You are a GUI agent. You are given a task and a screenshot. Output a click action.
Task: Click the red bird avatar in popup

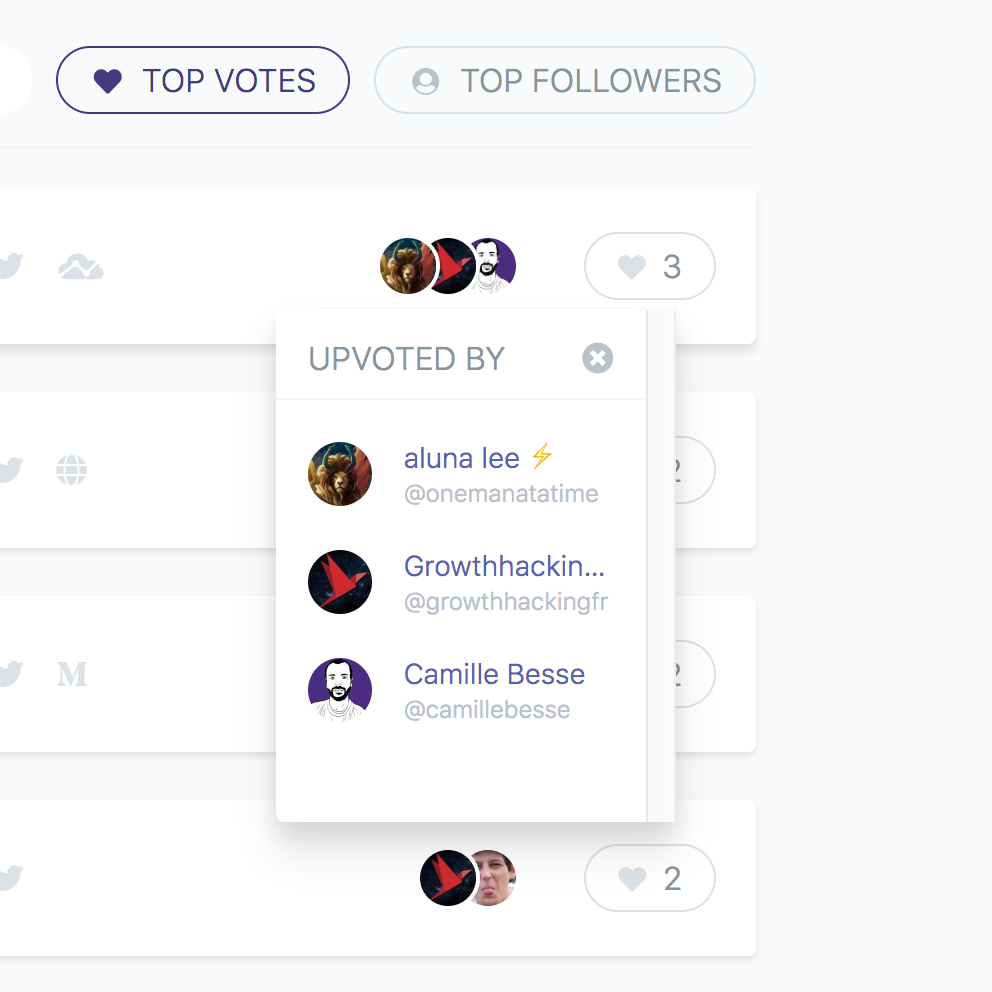coord(340,582)
